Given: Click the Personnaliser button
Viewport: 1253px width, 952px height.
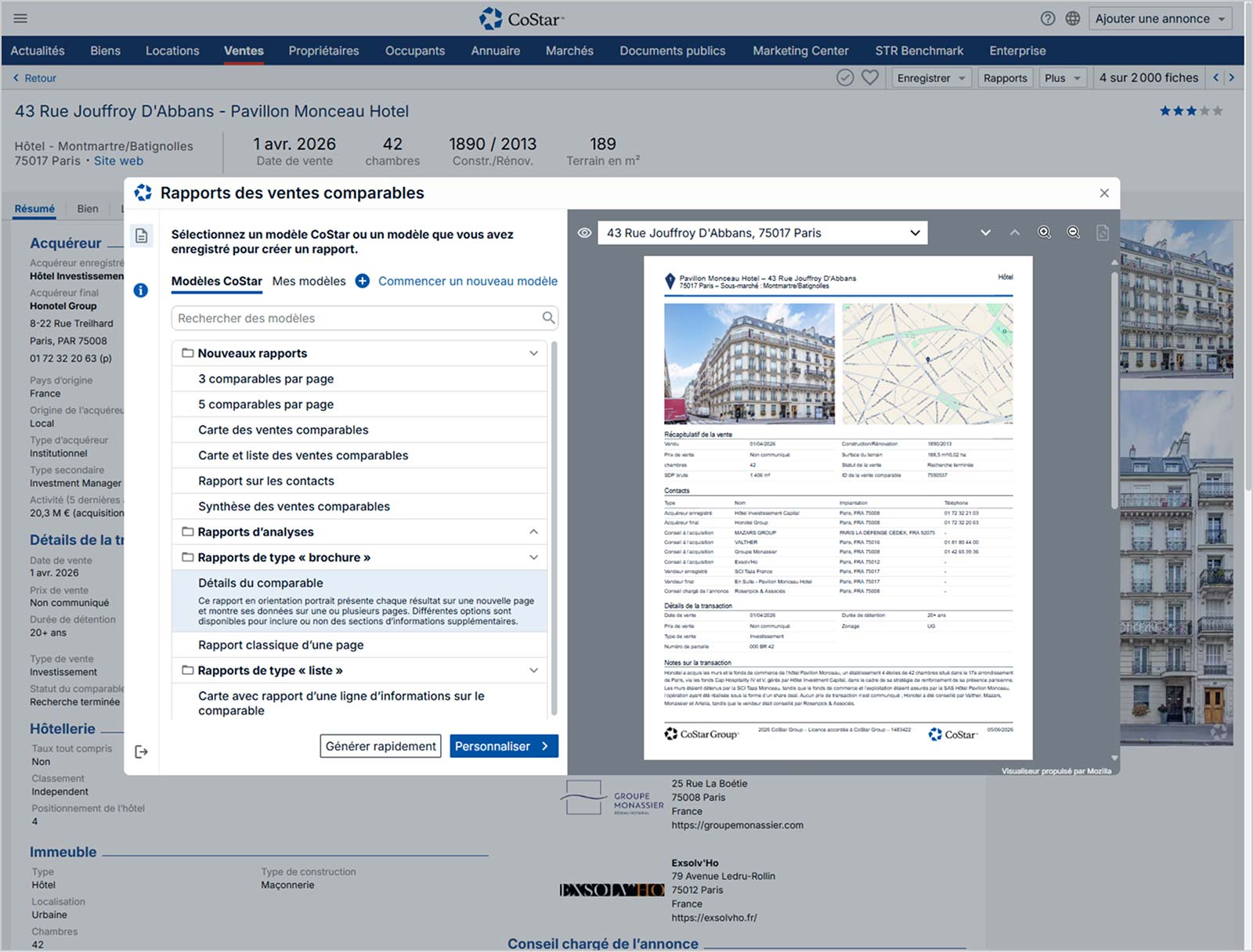Looking at the screenshot, I should tap(504, 746).
